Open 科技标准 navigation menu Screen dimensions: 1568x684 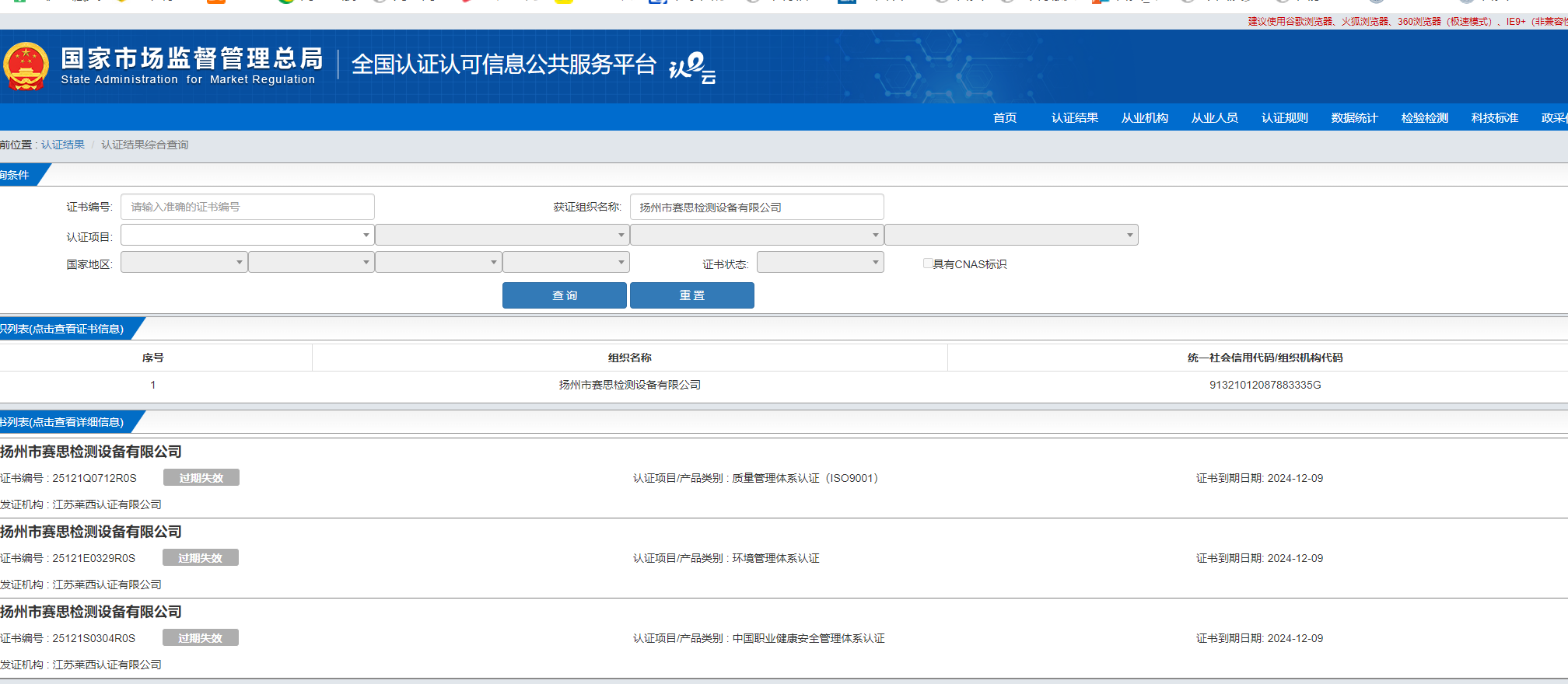[1495, 117]
